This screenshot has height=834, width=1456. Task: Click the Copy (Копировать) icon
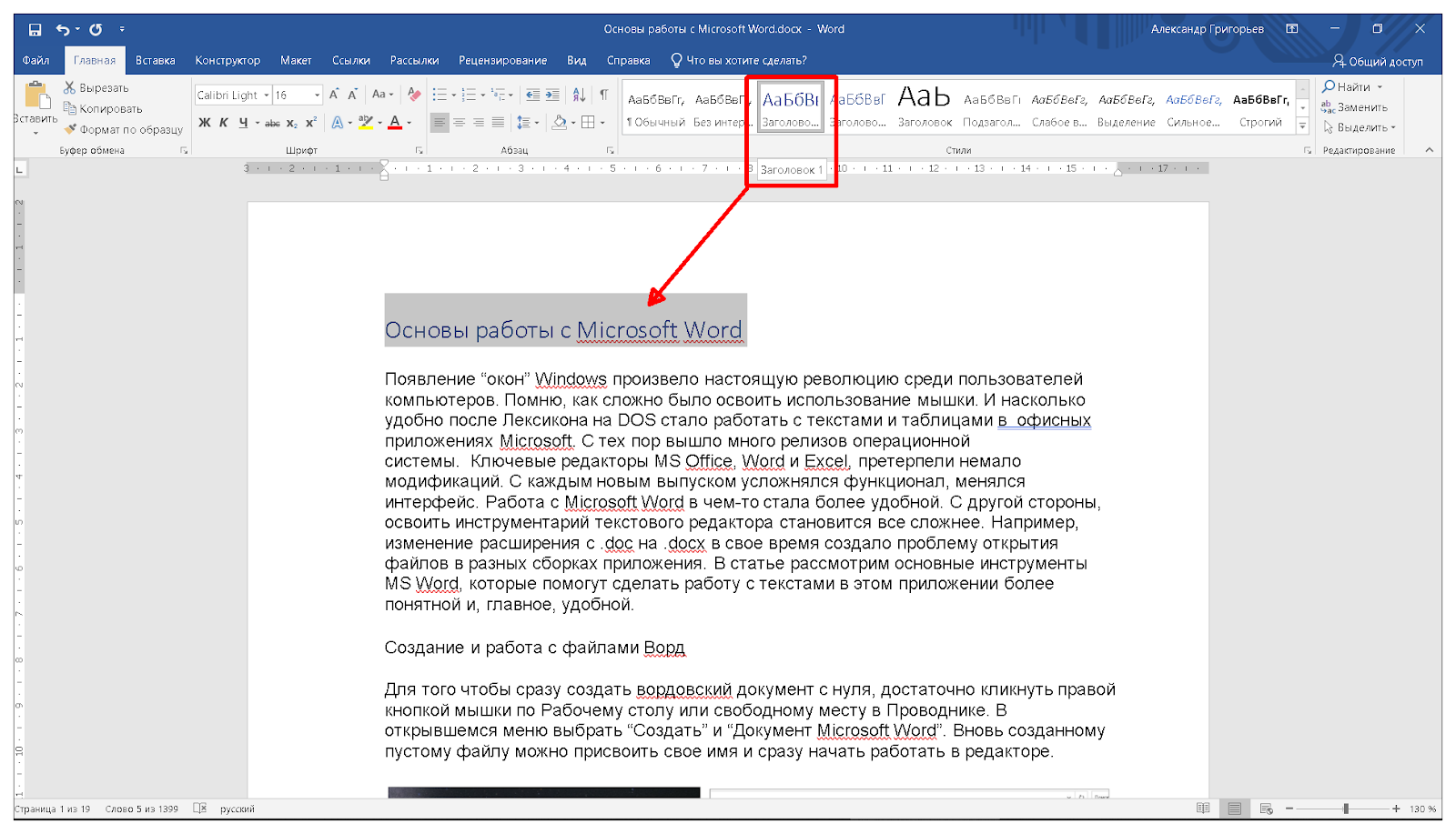(69, 108)
